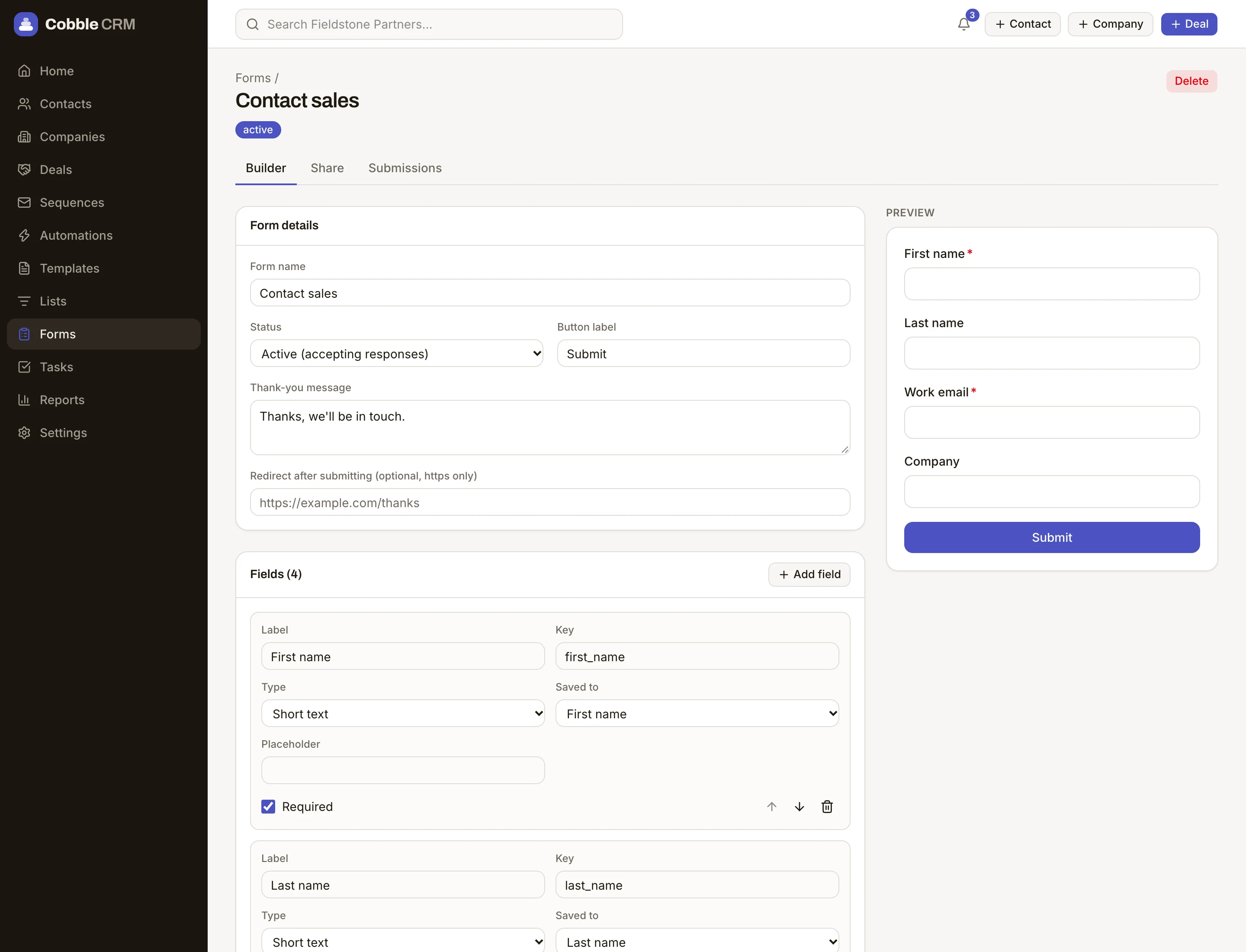Open Contacts from sidebar
Screen dimensions: 1246x952
(104, 104)
